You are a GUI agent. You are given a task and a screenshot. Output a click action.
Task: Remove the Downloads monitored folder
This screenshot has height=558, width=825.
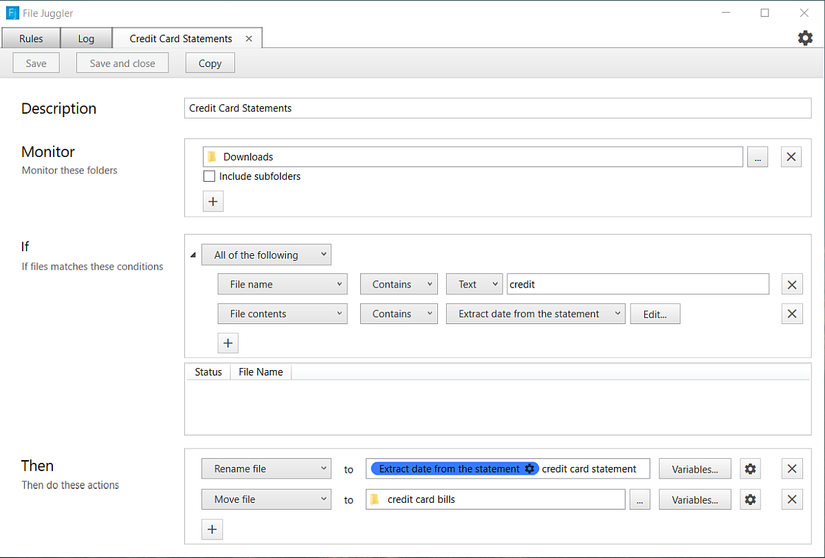pos(791,157)
